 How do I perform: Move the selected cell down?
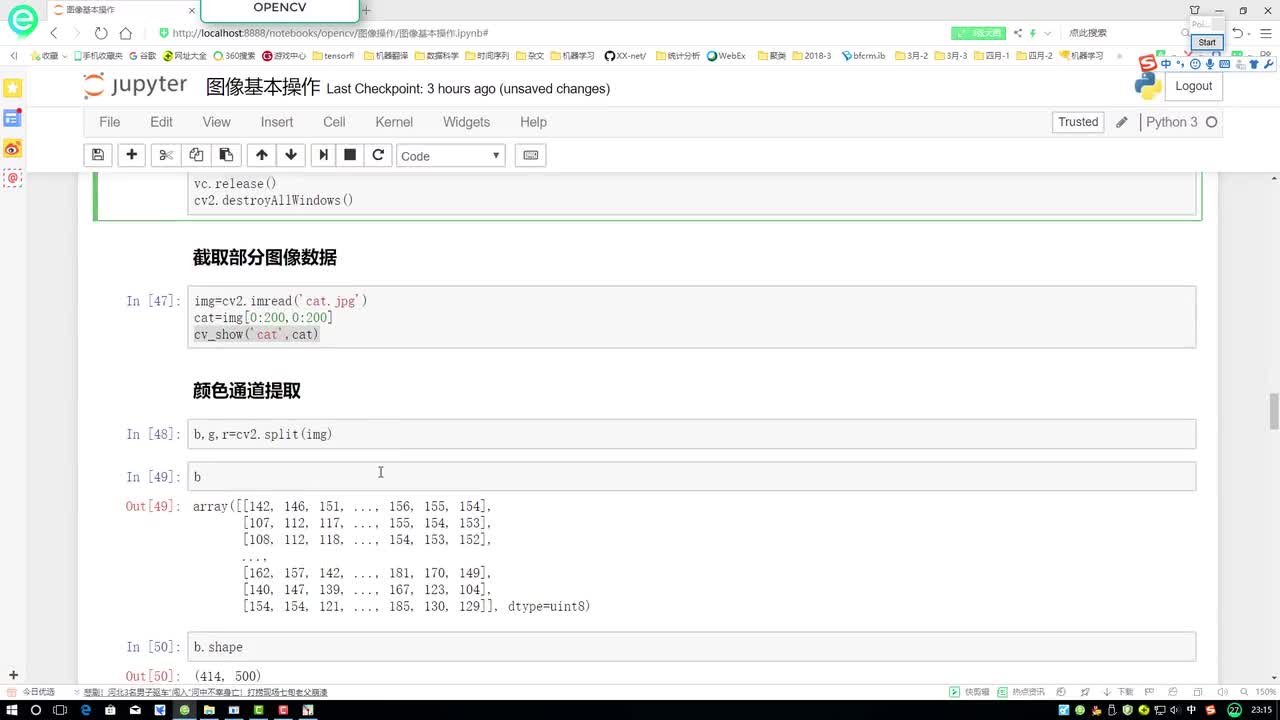tap(291, 155)
